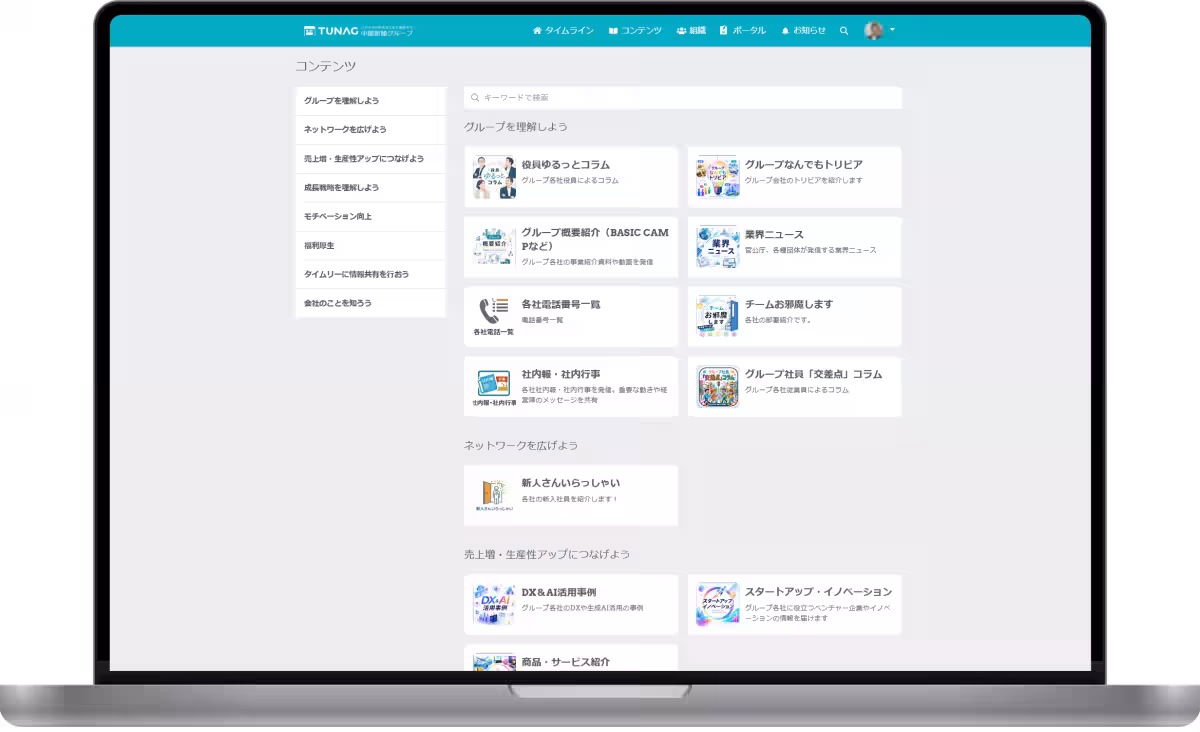1200x732 pixels.
Task: Open the 商品・サービス紹介 title link
Action: pyautogui.click(x=565, y=662)
